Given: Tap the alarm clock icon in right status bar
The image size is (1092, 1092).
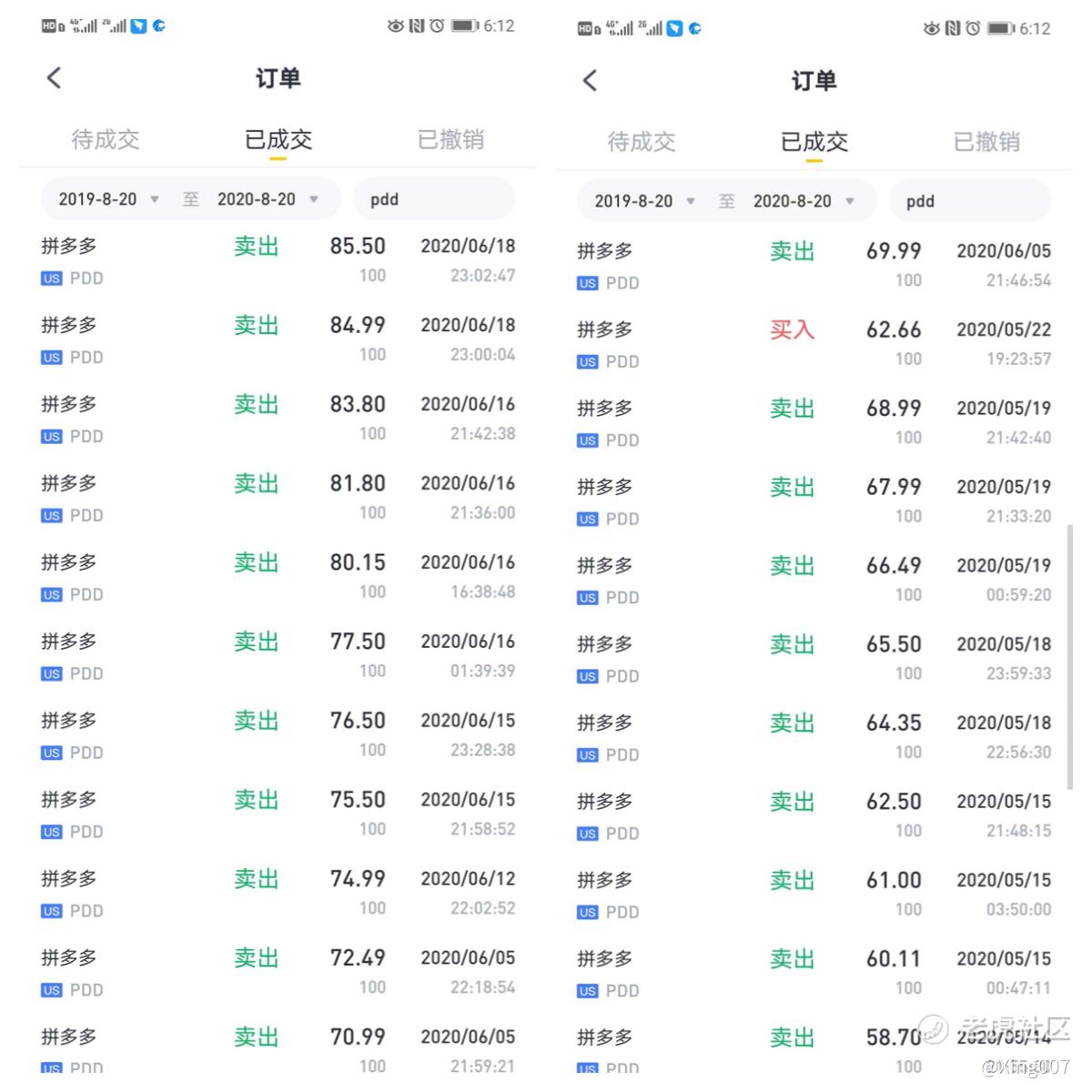Looking at the screenshot, I should [973, 29].
